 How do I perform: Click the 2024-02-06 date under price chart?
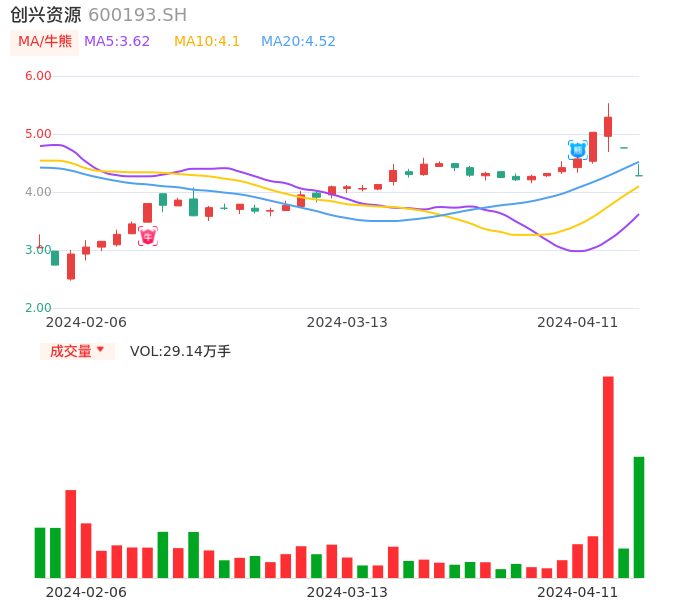86,322
